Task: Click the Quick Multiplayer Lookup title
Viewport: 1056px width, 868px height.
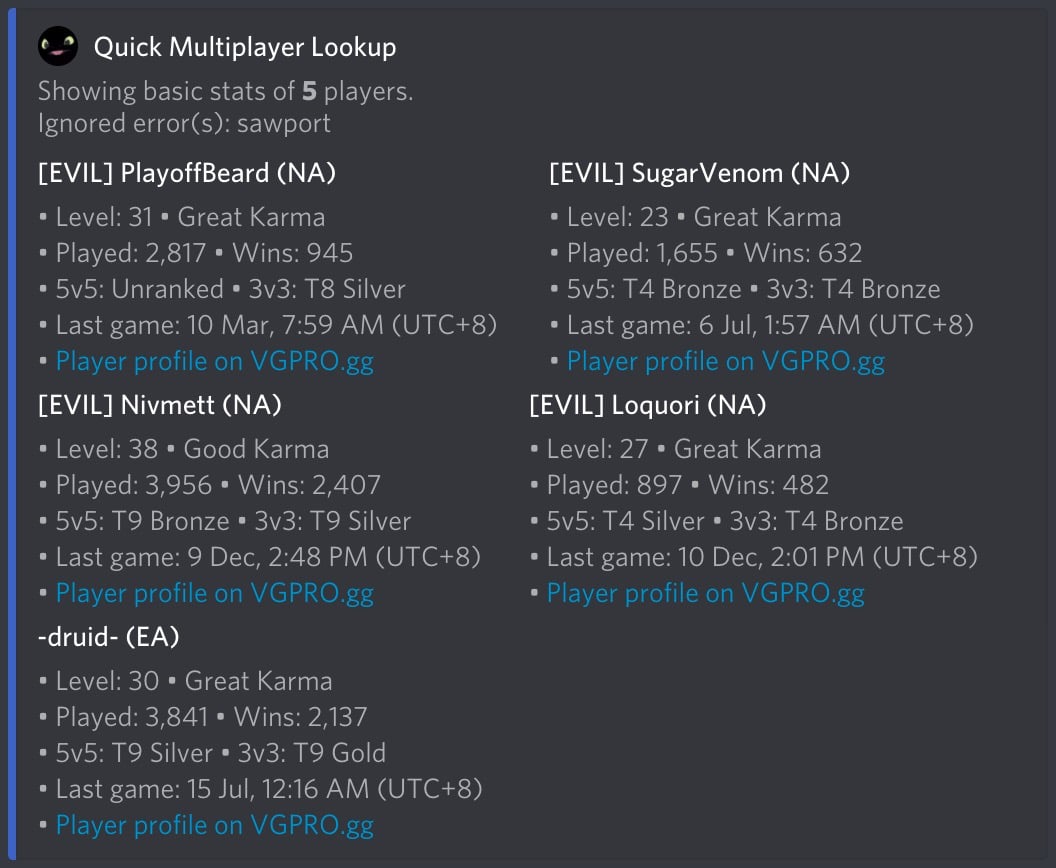Action: [x=244, y=46]
